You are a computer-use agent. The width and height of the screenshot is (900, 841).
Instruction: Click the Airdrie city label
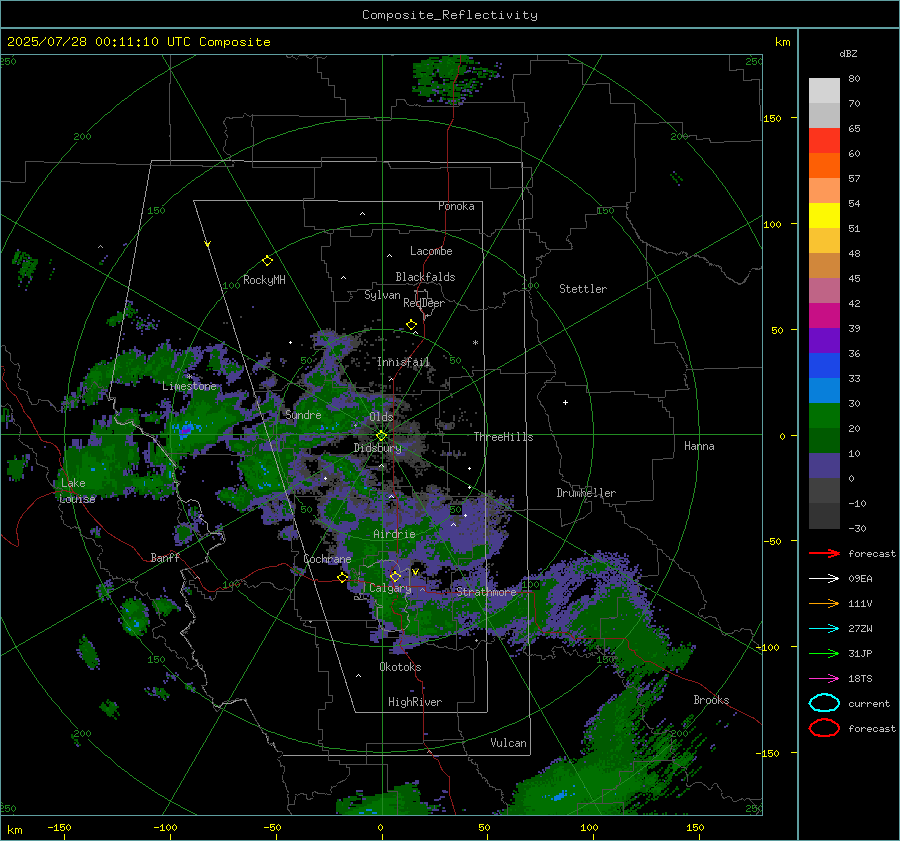[x=394, y=534]
